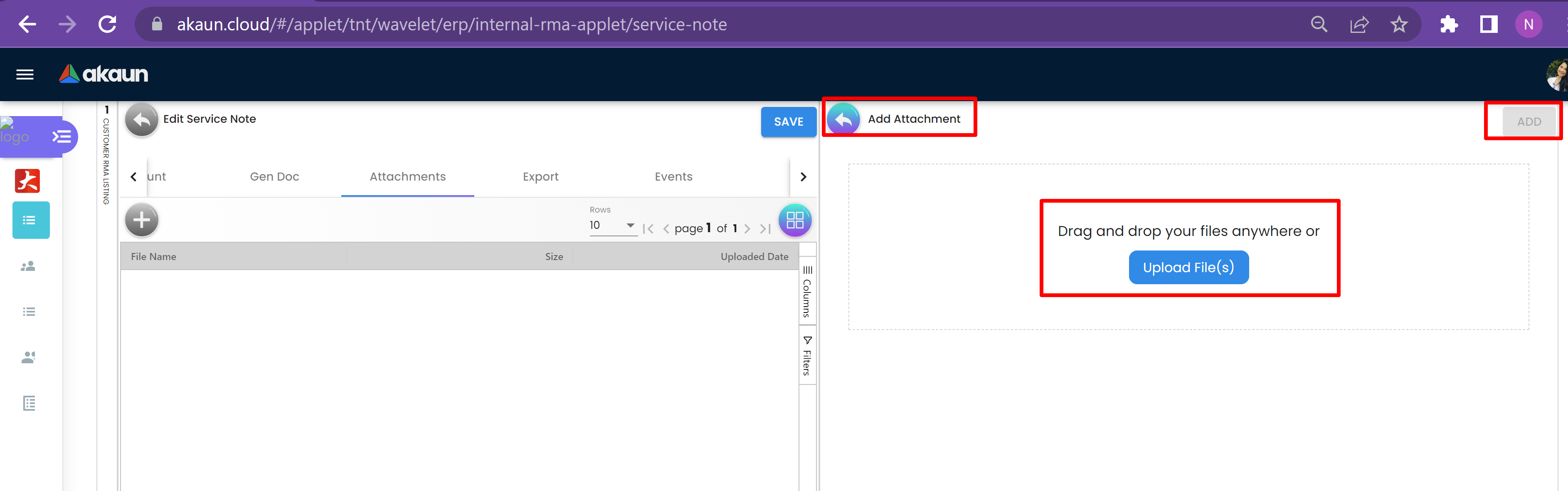The image size is (1568, 491).
Task: Open the document listing sidebar icon
Action: tap(29, 403)
